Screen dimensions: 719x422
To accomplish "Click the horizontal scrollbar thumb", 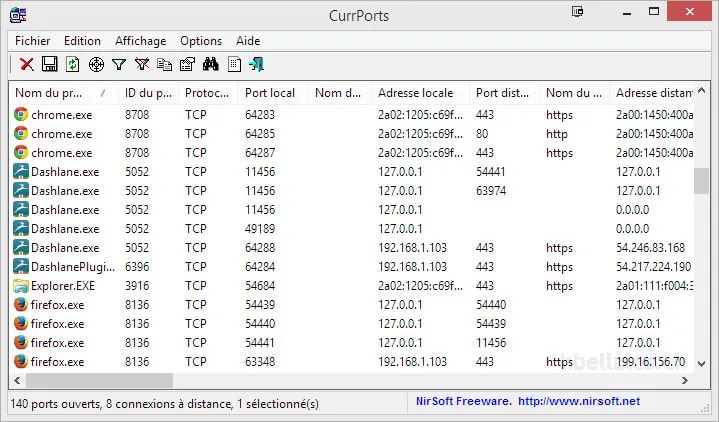I will pyautogui.click(x=99, y=380).
